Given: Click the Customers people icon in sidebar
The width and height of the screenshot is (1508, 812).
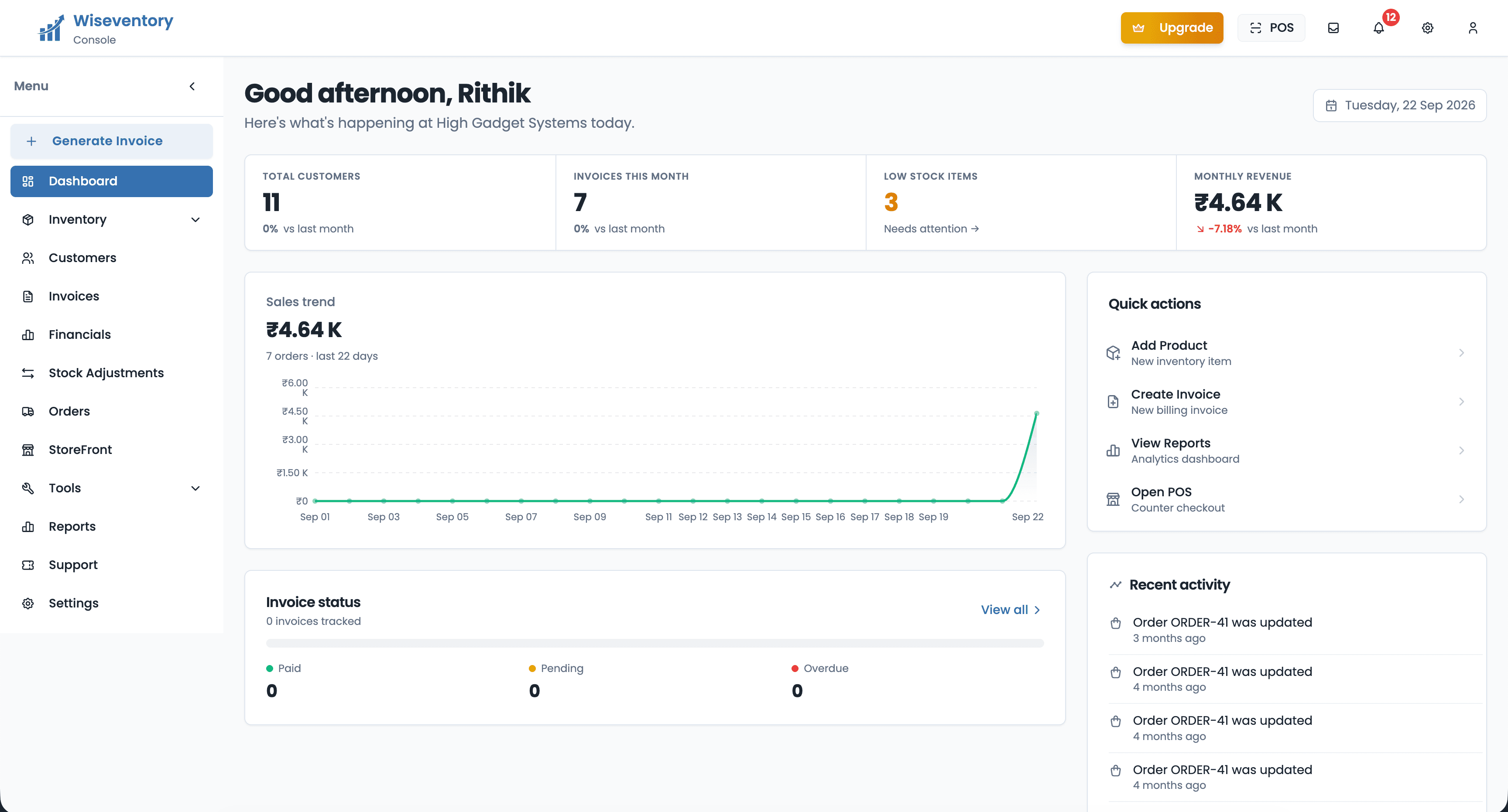Looking at the screenshot, I should coord(28,258).
